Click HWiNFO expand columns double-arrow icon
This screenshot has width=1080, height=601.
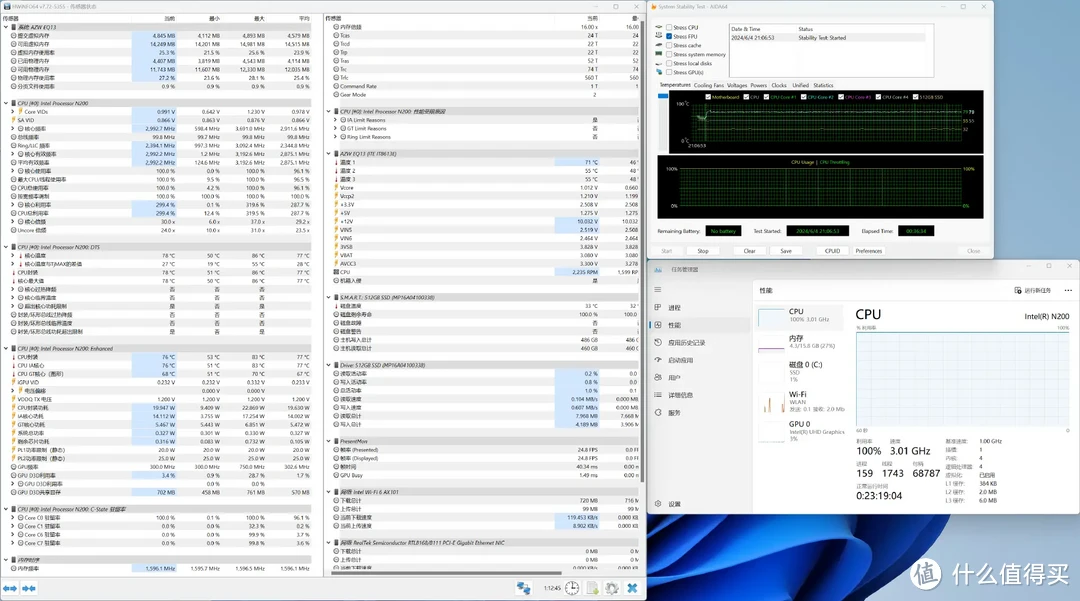point(10,589)
